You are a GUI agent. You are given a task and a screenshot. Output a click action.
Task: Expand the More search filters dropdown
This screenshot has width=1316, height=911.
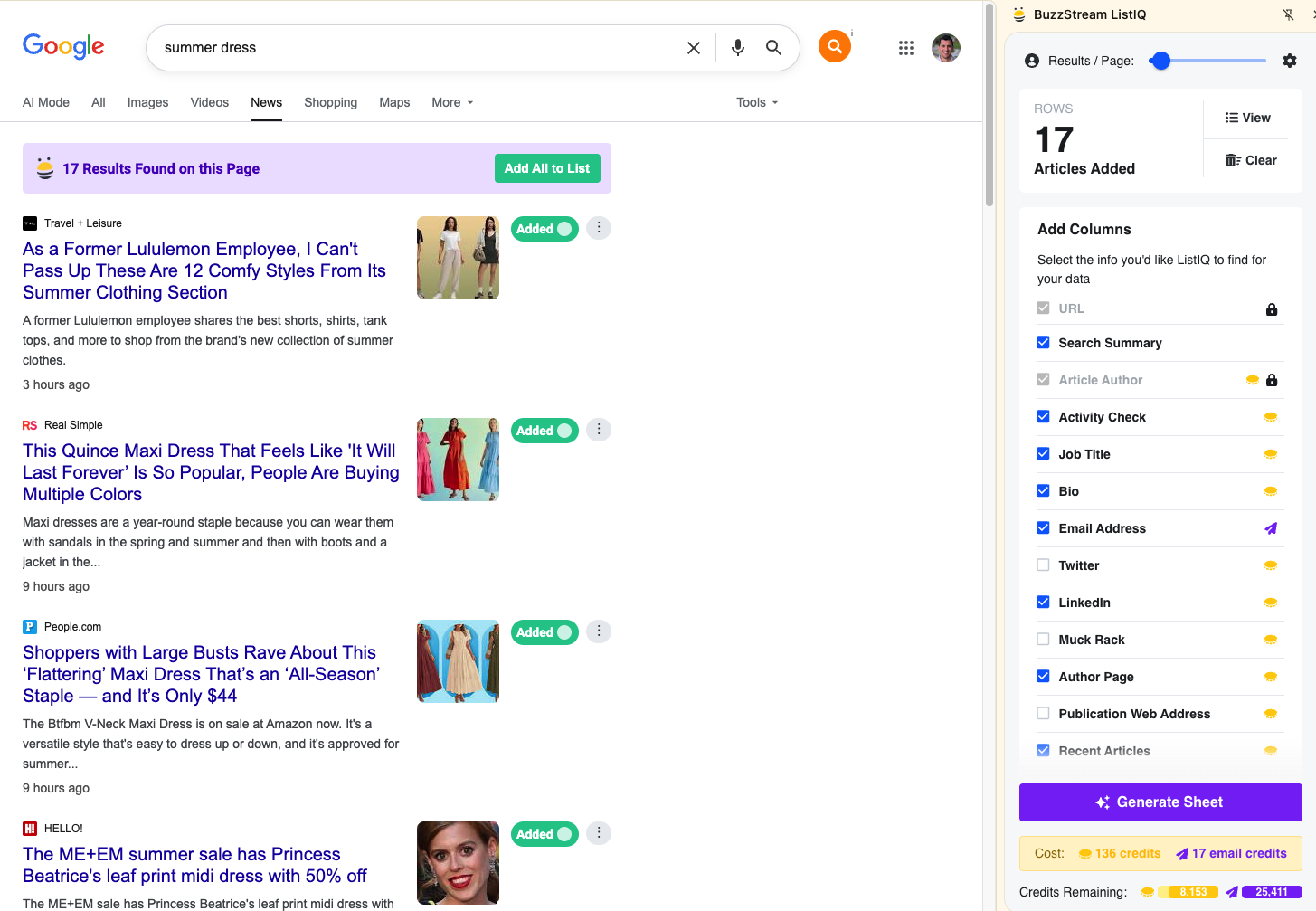coord(452,102)
